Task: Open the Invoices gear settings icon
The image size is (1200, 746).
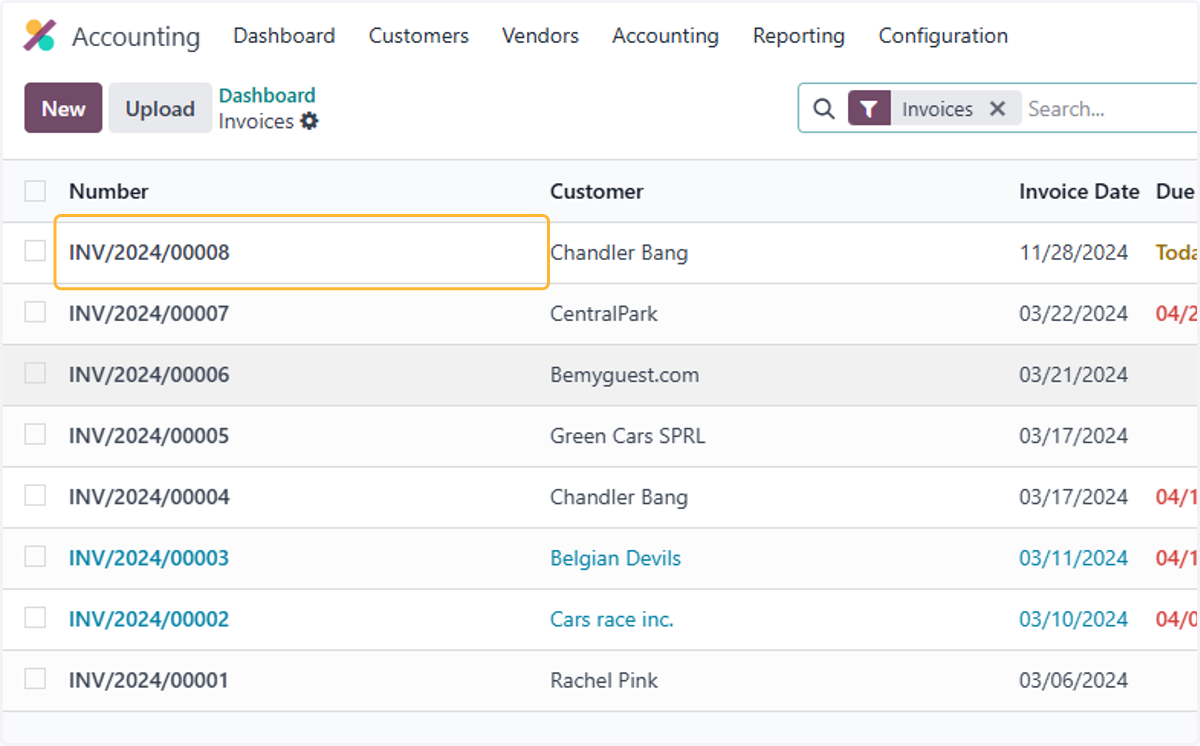Action: point(310,121)
